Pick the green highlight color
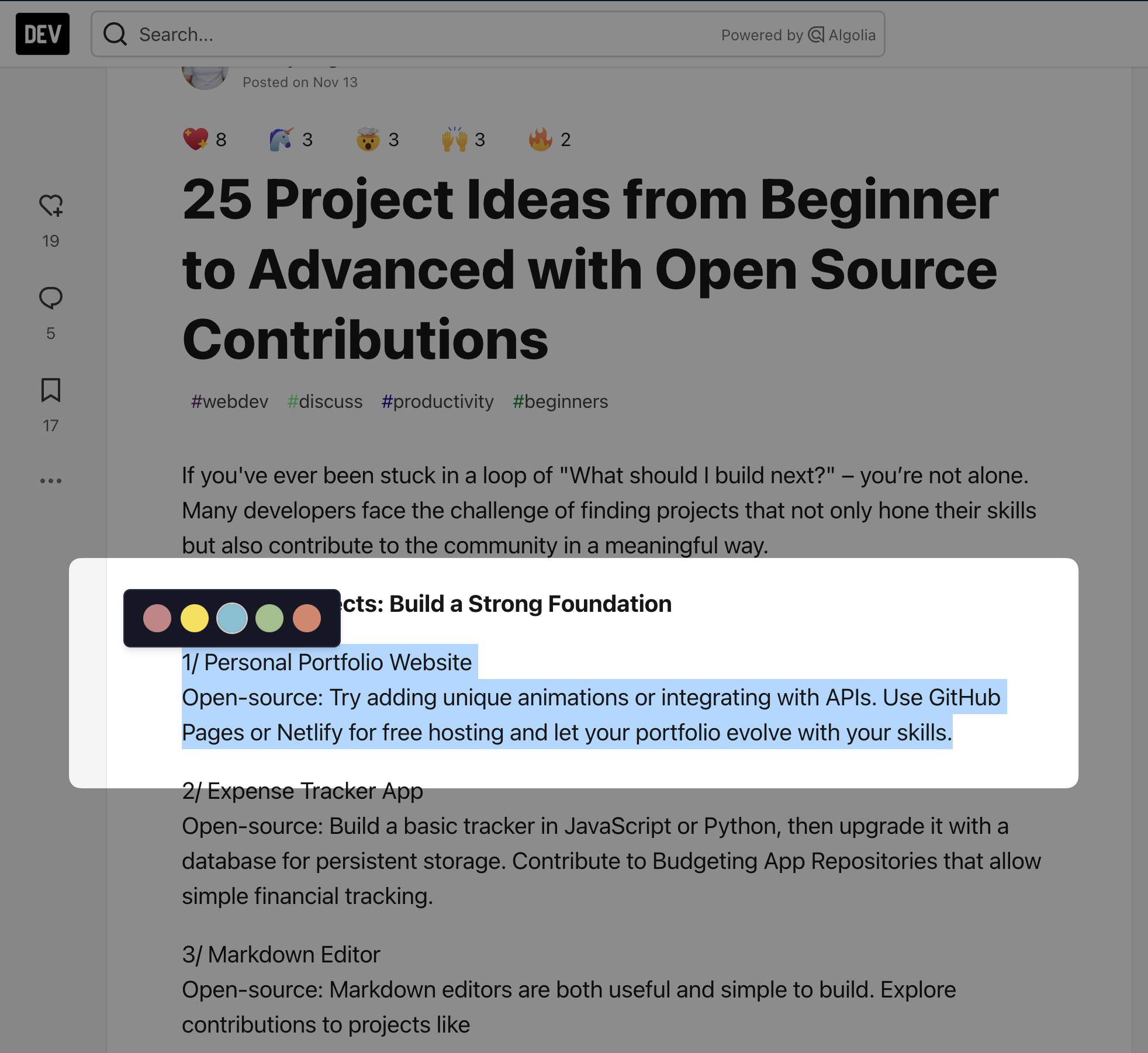This screenshot has height=1053, width=1148. click(269, 618)
